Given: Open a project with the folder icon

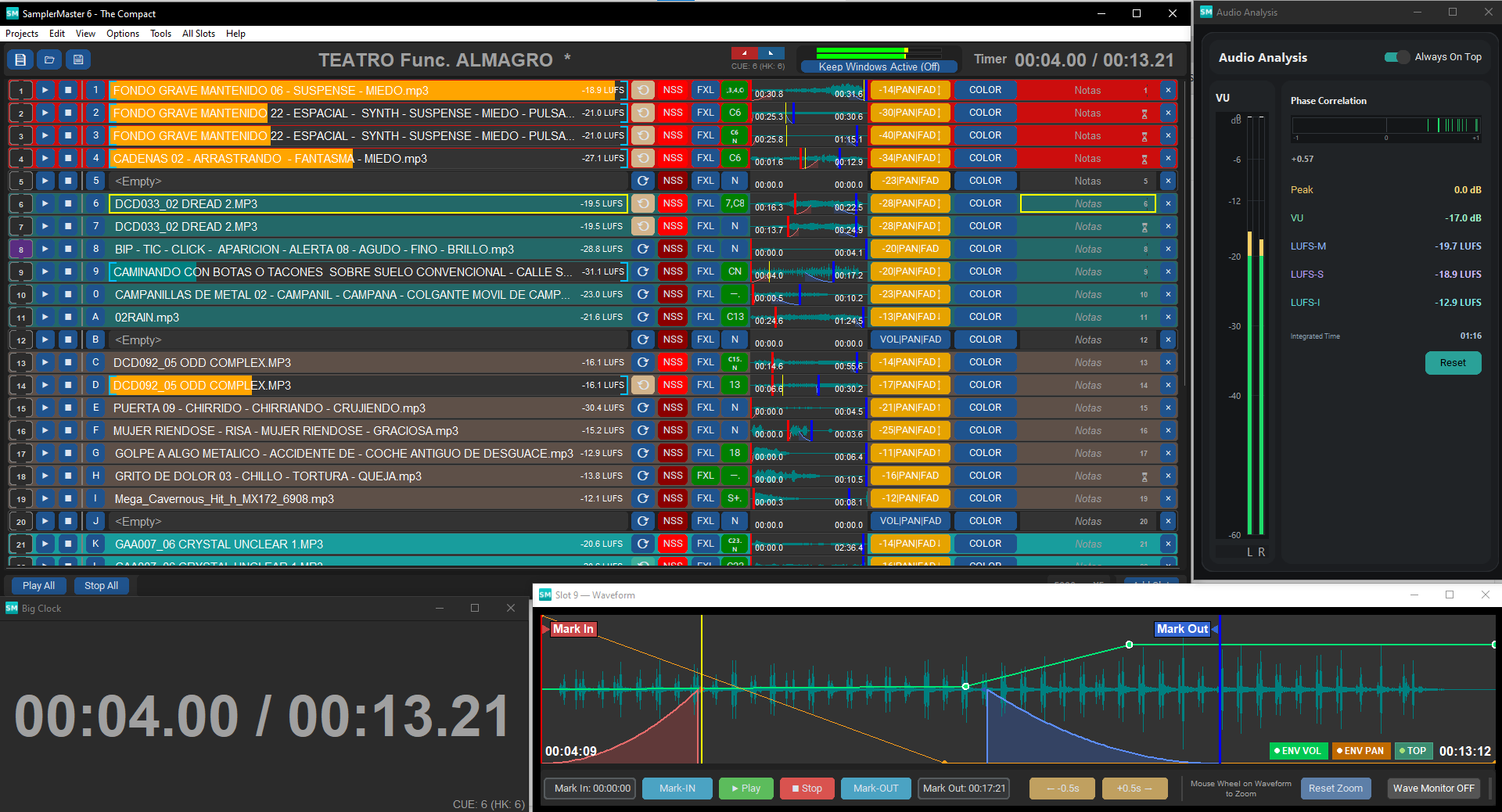Looking at the screenshot, I should click(x=49, y=59).
